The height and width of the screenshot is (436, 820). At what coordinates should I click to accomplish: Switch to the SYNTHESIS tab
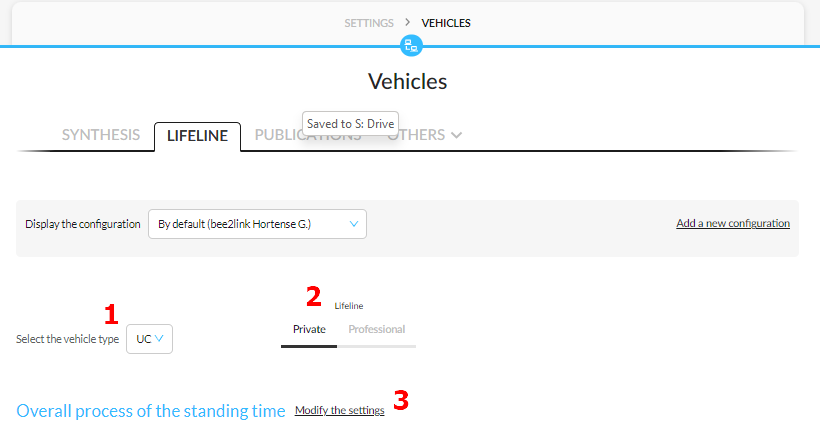coord(101,135)
